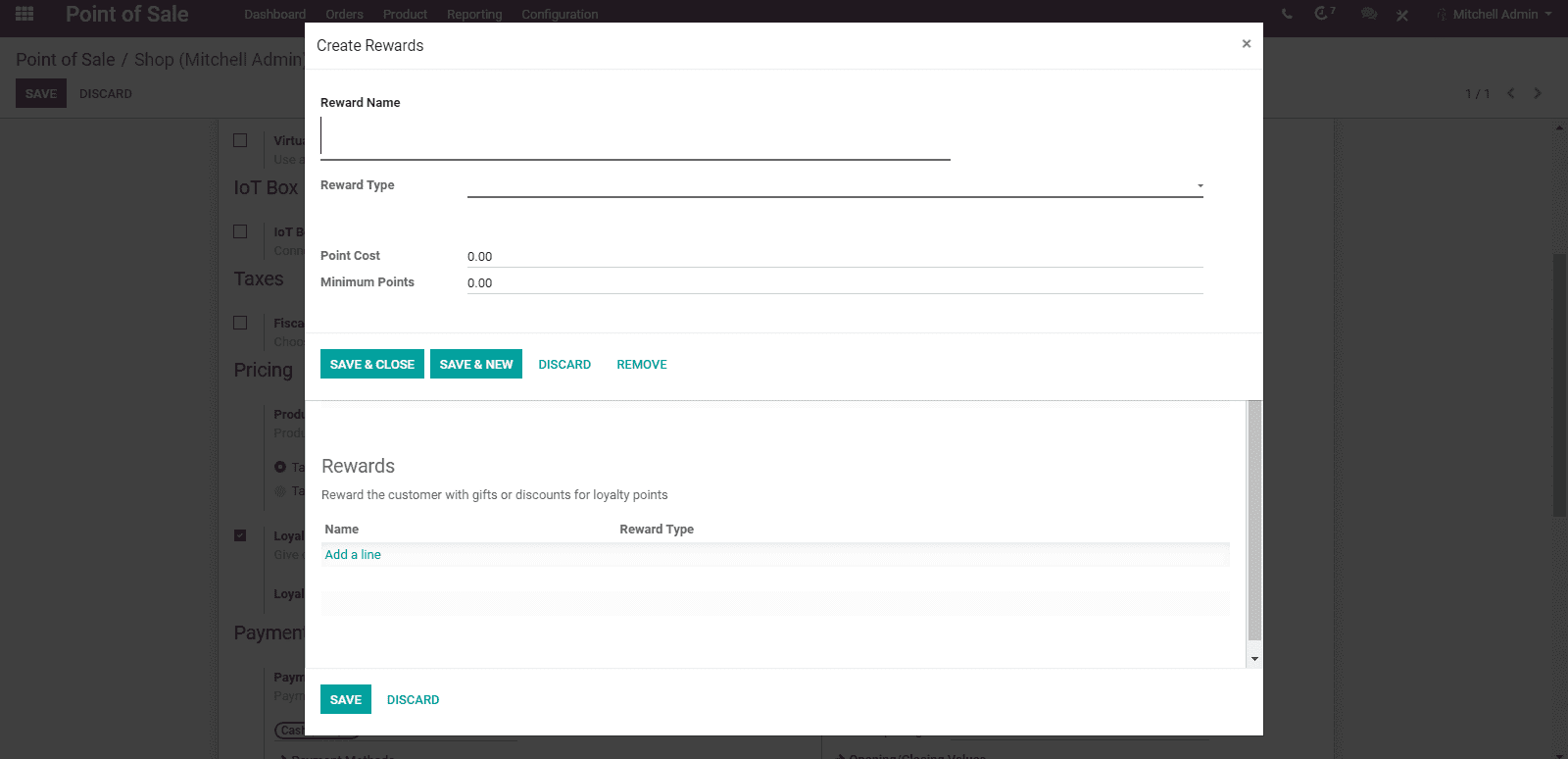Screen dimensions: 1568x759
Task: Open the Dashboard menu
Action: tap(274, 14)
